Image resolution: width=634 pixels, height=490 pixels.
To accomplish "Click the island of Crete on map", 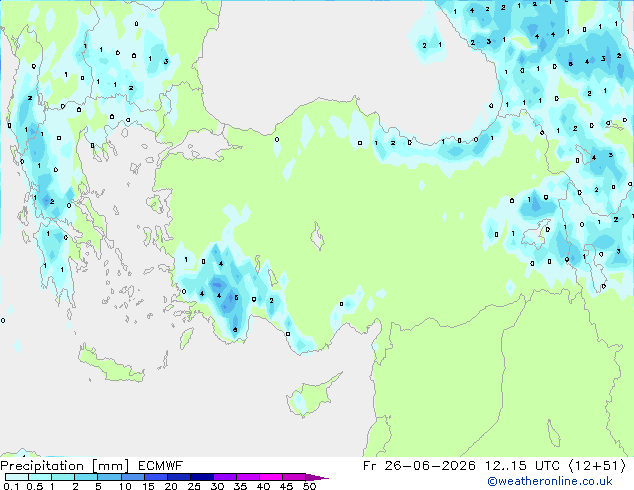I will tap(111, 366).
